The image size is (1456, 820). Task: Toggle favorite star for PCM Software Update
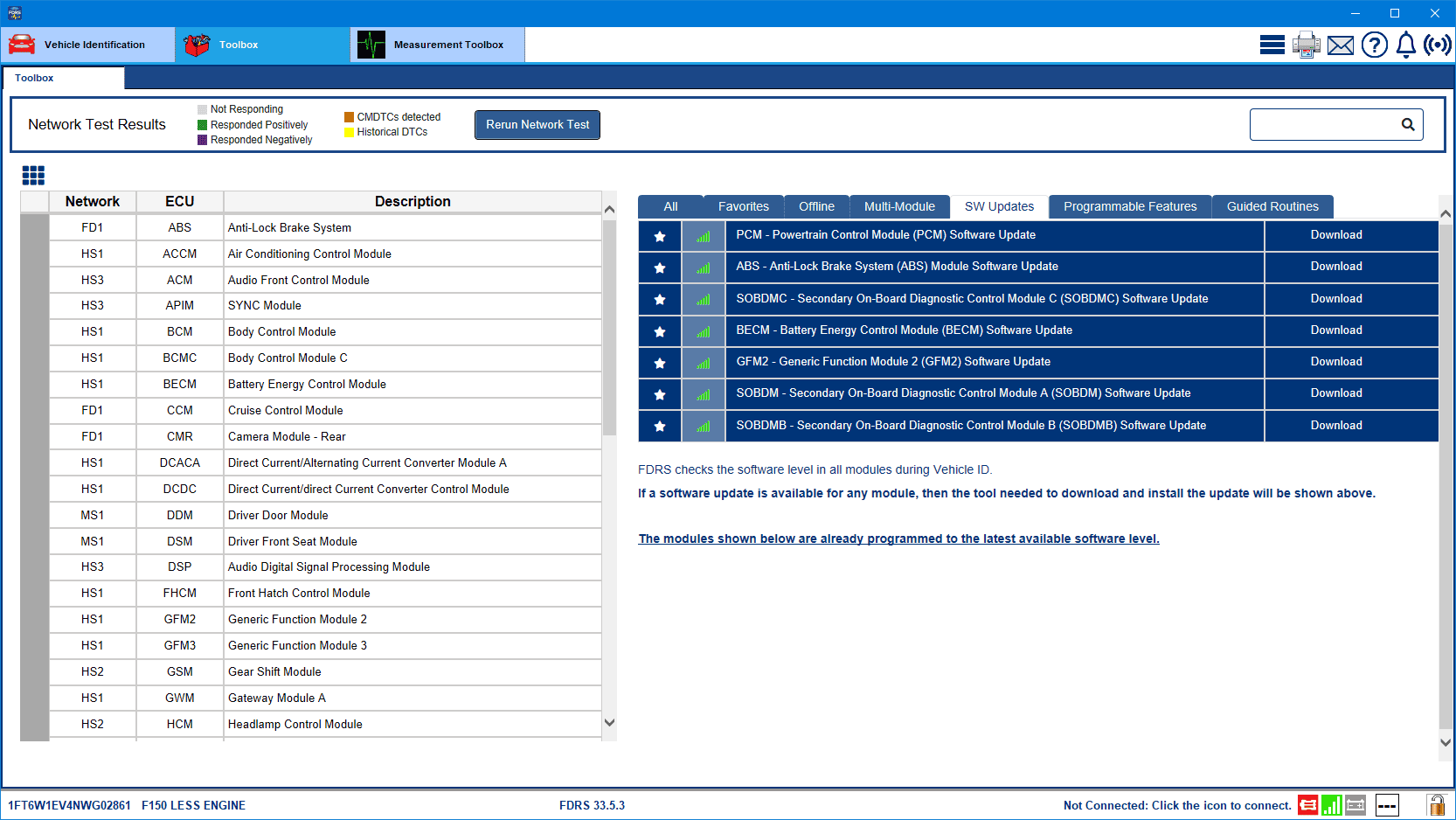[x=660, y=236]
